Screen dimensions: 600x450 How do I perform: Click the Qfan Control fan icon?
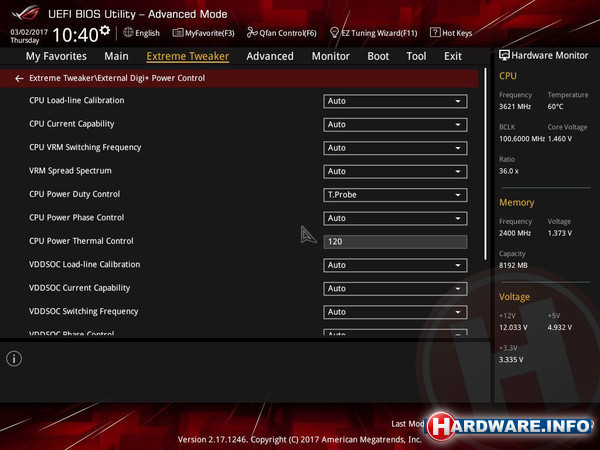(x=252, y=33)
